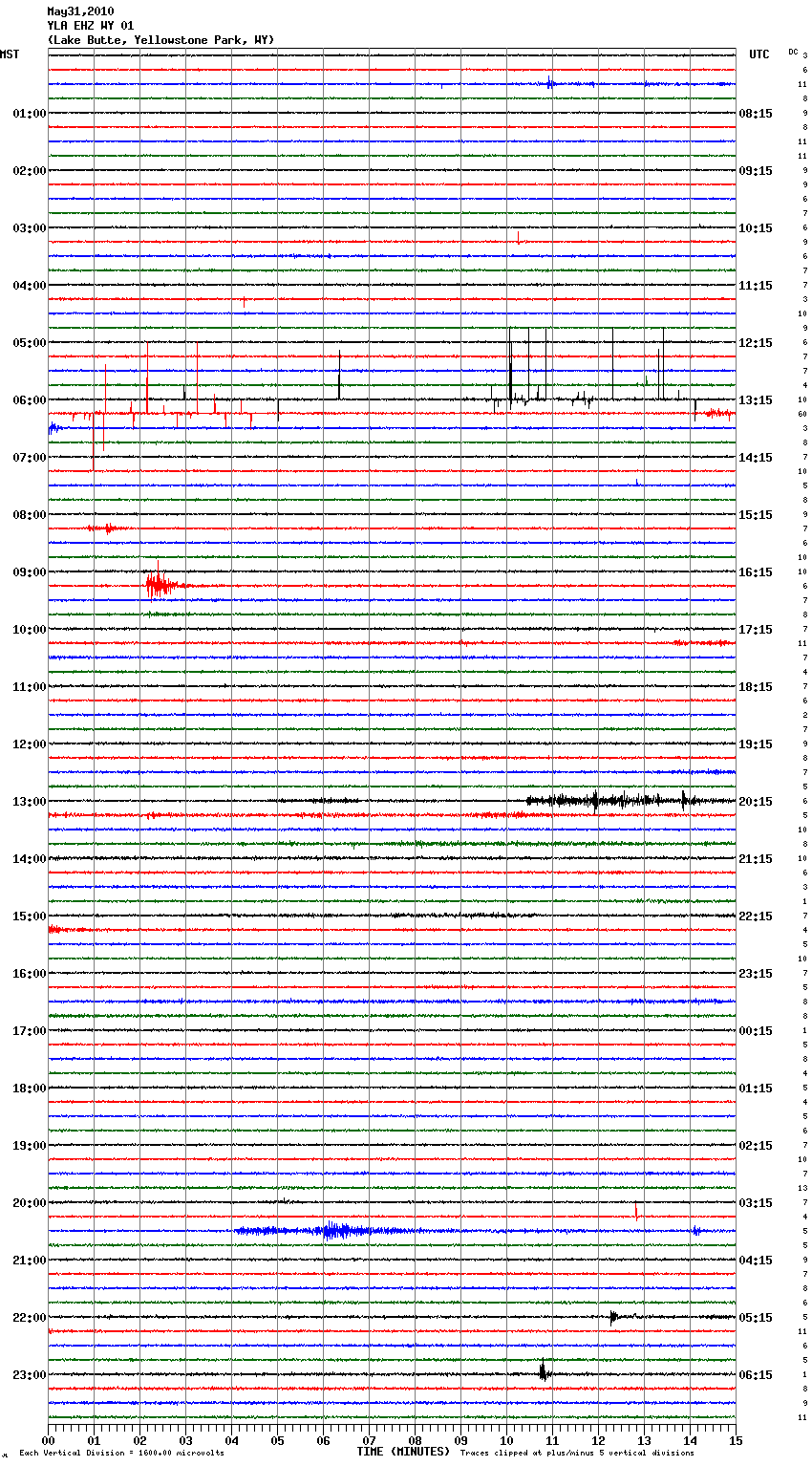Select the station code YLA EHZ WY 01
The height and width of the screenshot is (1466, 812).
pyautogui.click(x=91, y=26)
